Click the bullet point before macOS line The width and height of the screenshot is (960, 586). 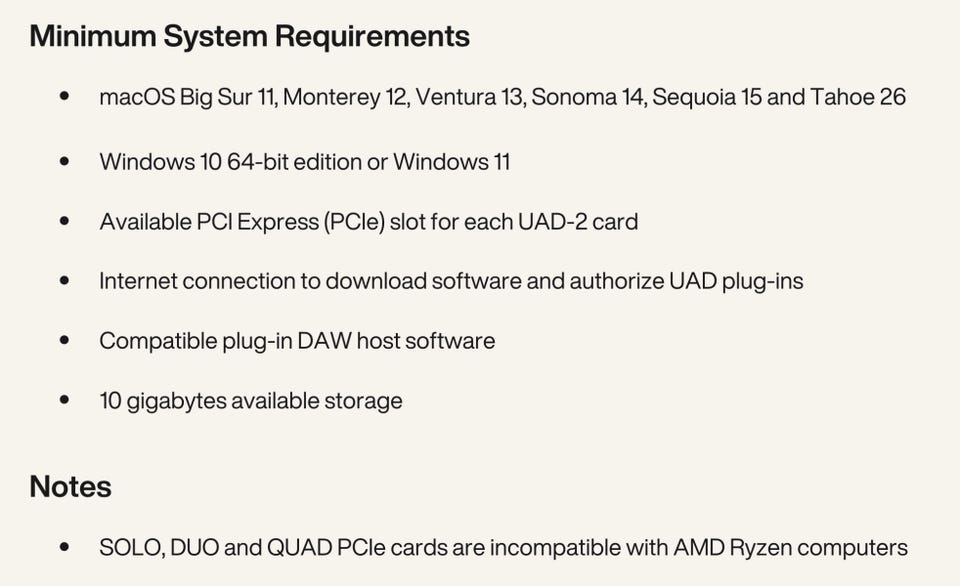[65, 97]
